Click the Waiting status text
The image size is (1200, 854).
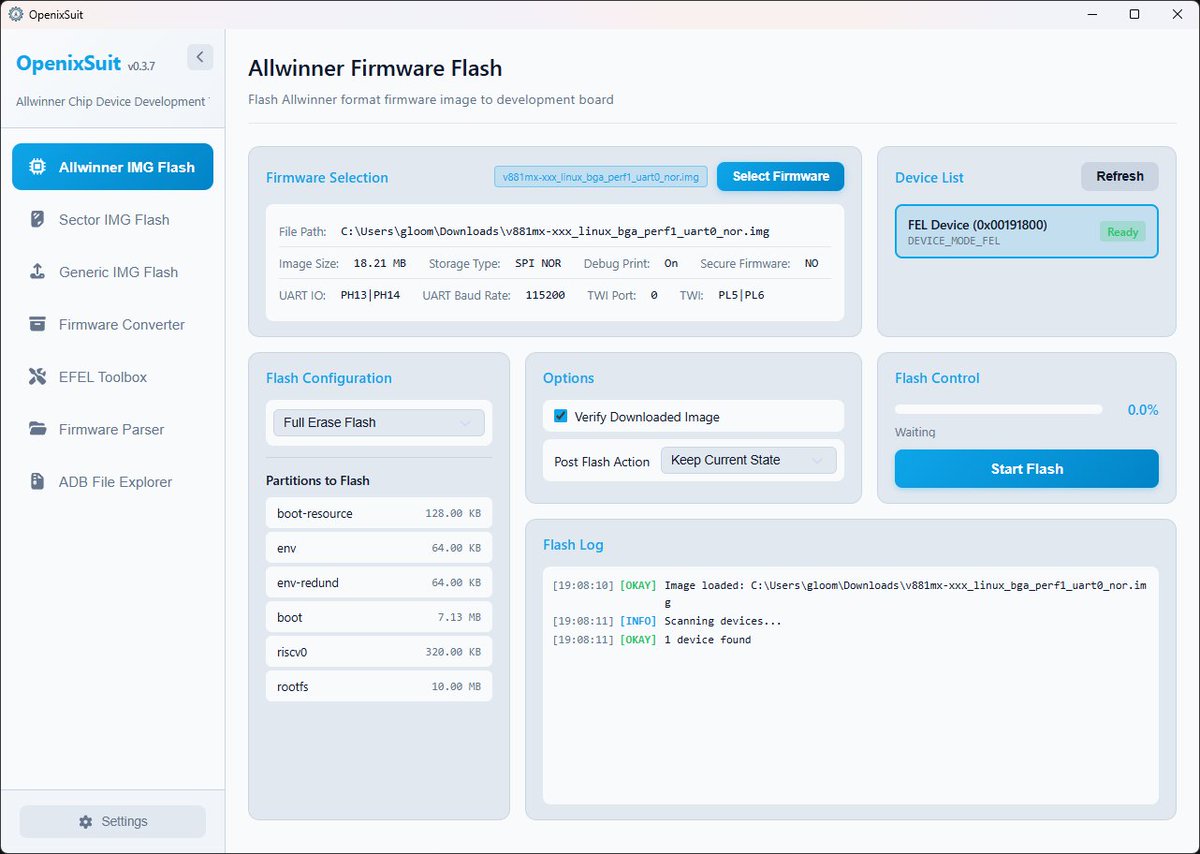point(915,432)
